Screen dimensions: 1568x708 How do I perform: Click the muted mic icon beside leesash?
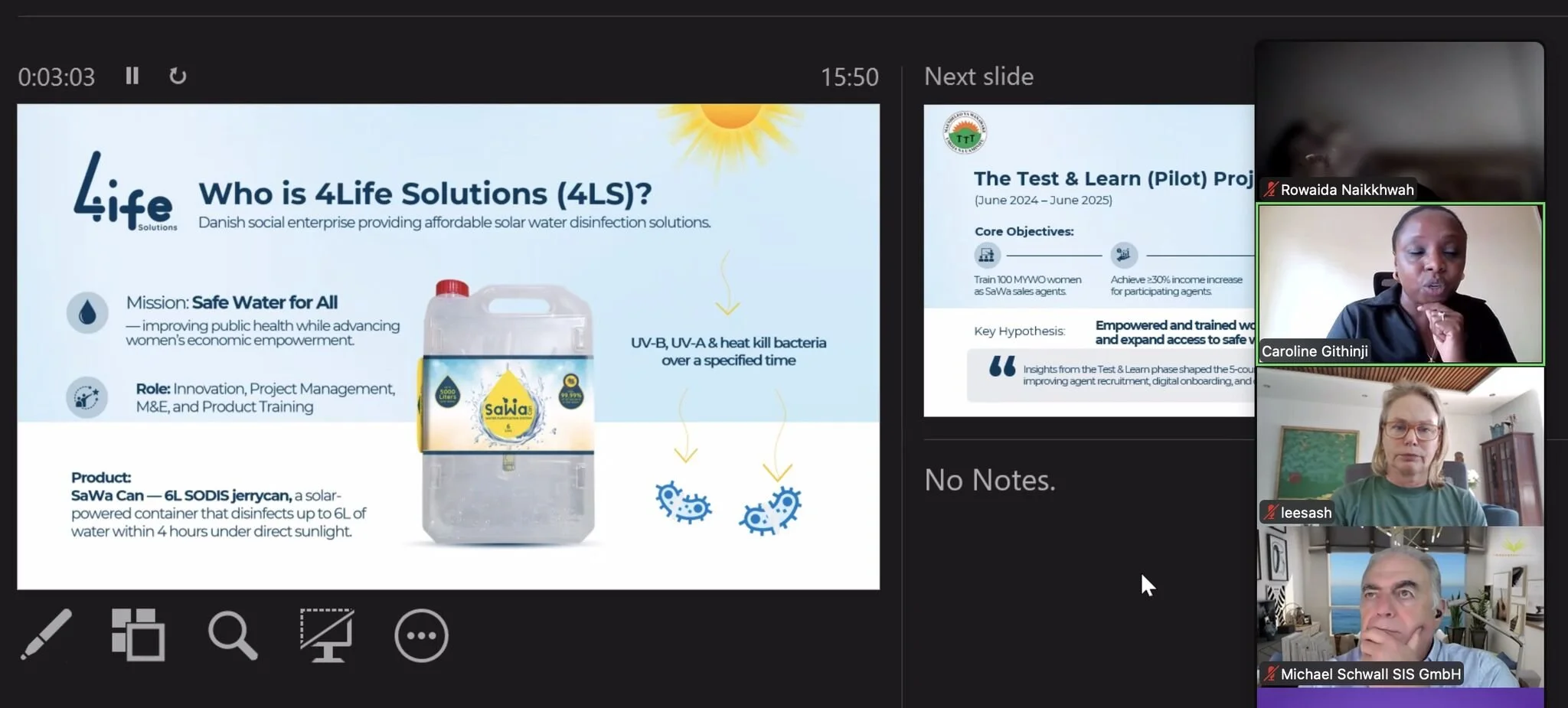[x=1270, y=512]
